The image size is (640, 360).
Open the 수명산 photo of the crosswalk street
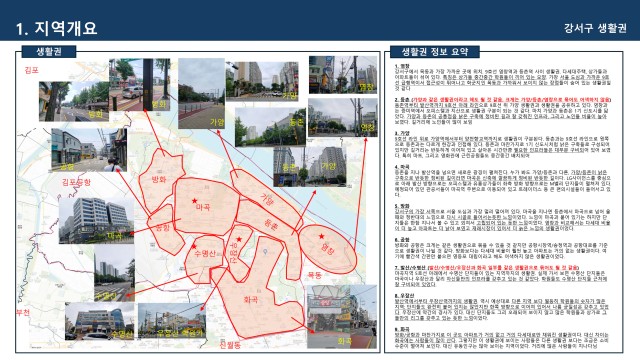(x=114, y=273)
